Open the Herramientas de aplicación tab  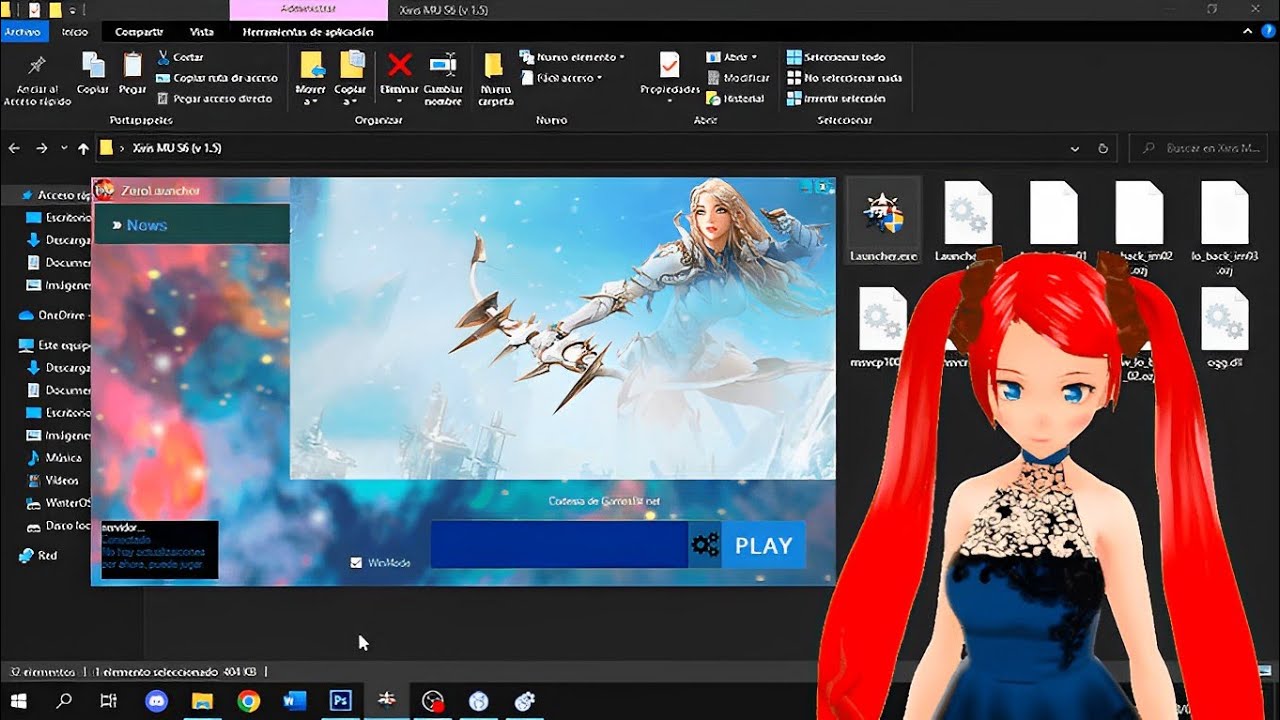click(308, 32)
